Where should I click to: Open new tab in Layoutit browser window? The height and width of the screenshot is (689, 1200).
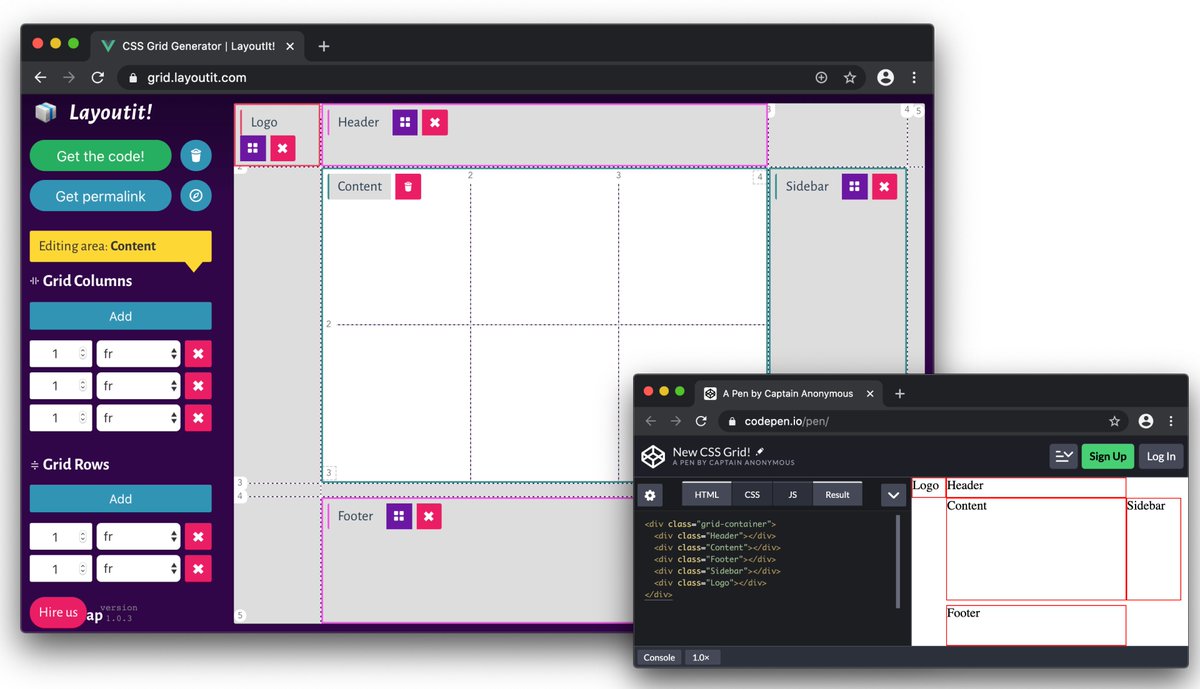pyautogui.click(x=324, y=46)
